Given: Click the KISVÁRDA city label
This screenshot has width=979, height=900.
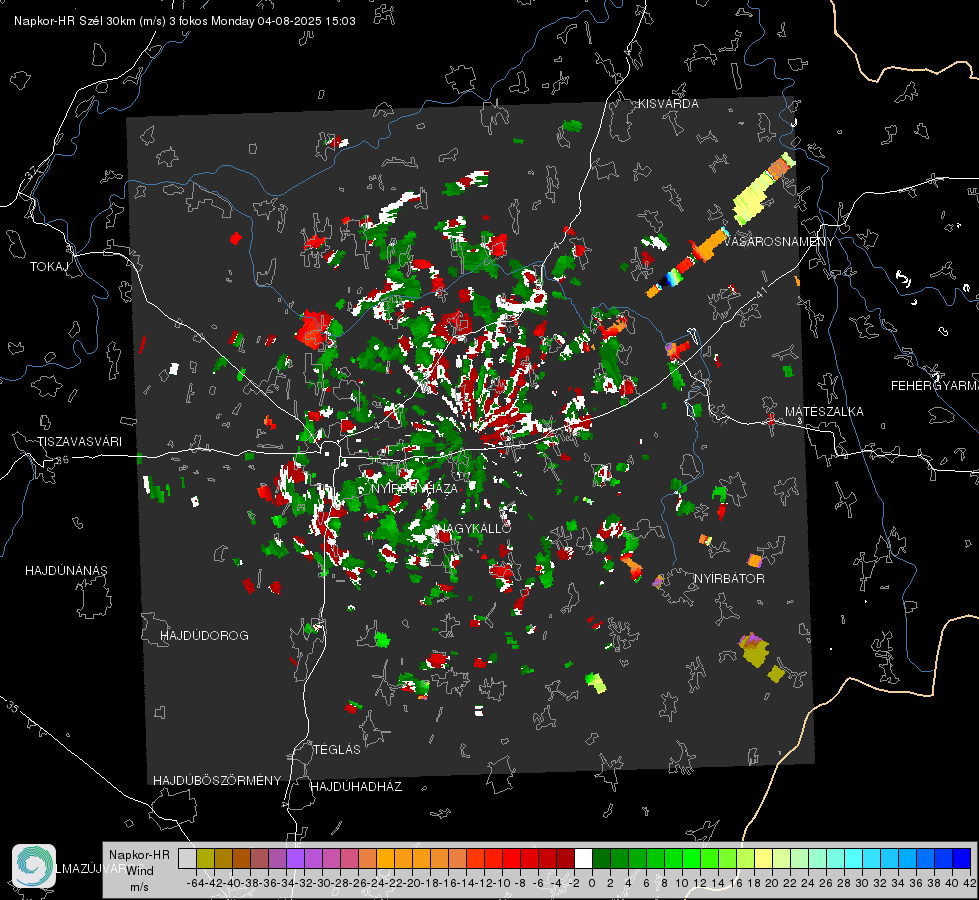Looking at the screenshot, I should click(x=668, y=104).
